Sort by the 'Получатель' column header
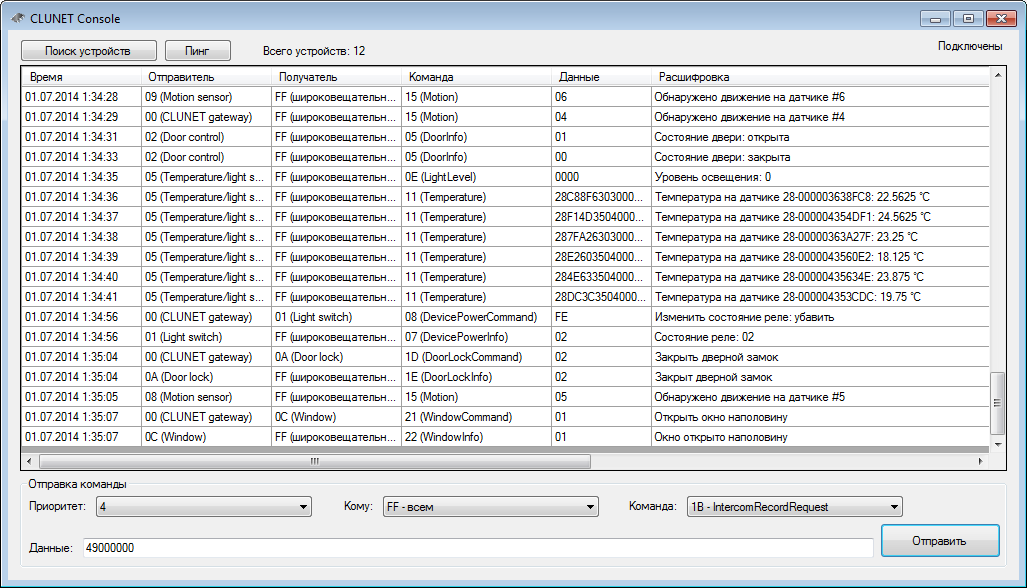The width and height of the screenshot is (1027, 588). click(x=336, y=77)
